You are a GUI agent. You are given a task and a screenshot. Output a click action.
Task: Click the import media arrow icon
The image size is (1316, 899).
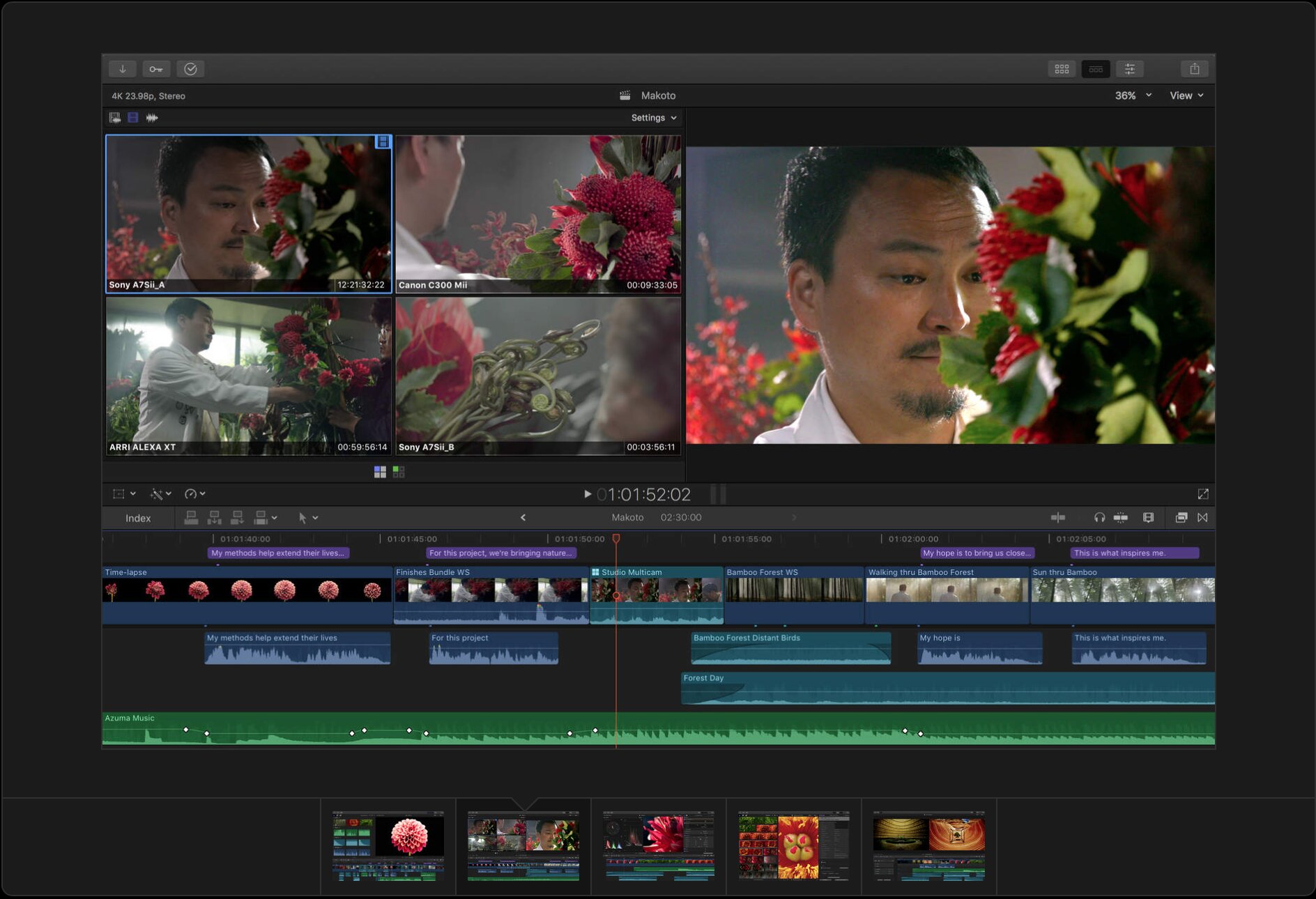point(123,69)
